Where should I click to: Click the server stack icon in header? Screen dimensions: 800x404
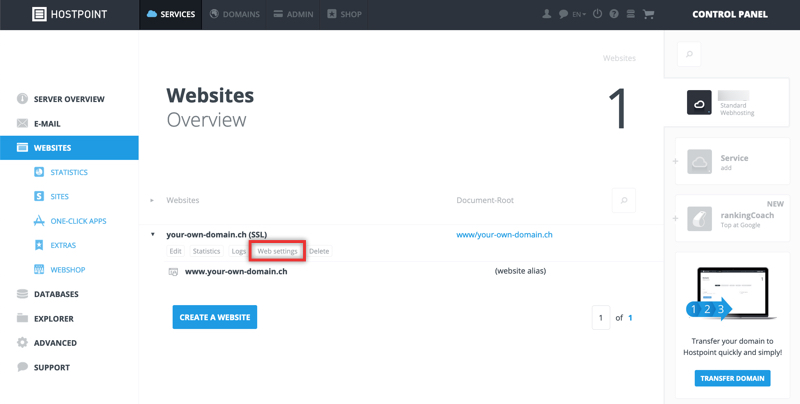[631, 14]
